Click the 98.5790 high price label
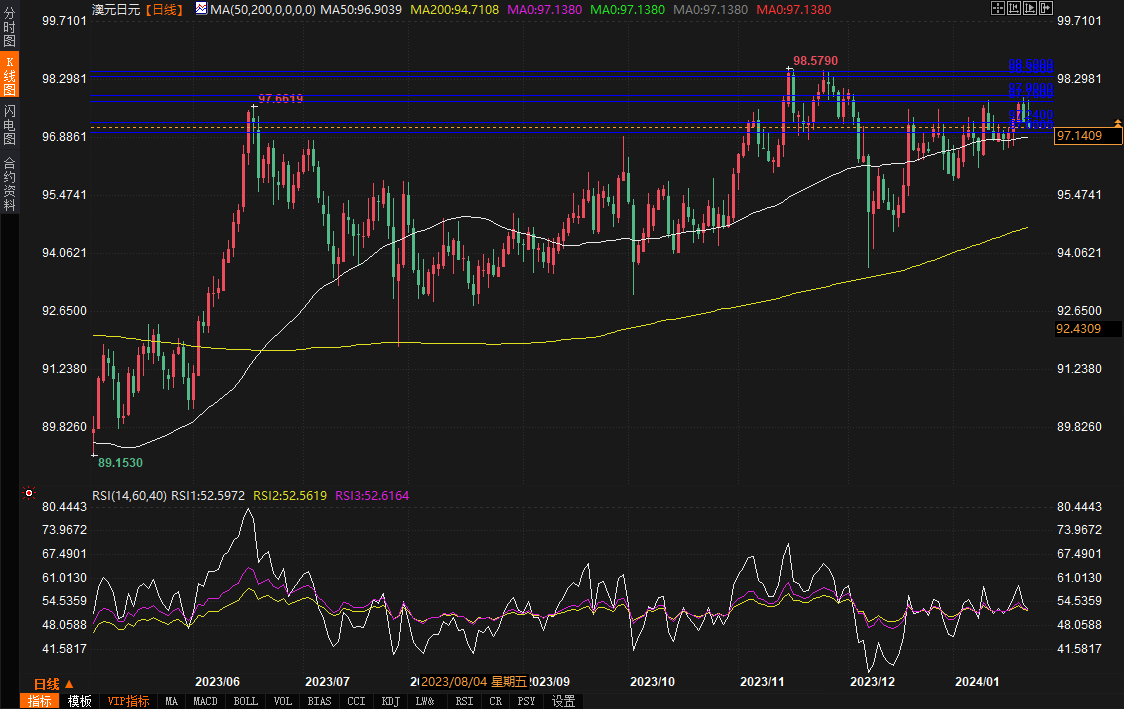 tap(815, 61)
